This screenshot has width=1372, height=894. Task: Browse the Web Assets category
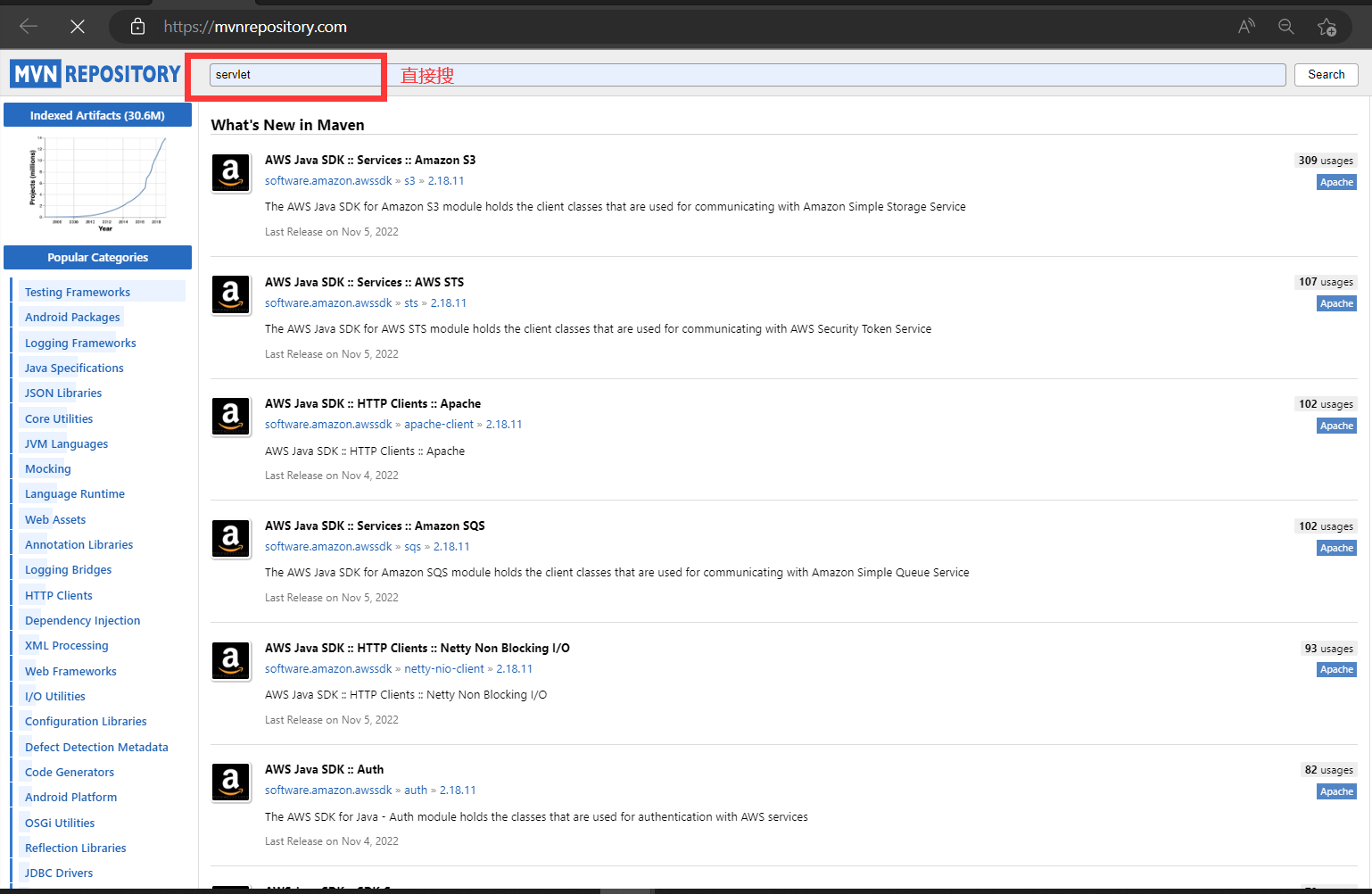[x=55, y=519]
